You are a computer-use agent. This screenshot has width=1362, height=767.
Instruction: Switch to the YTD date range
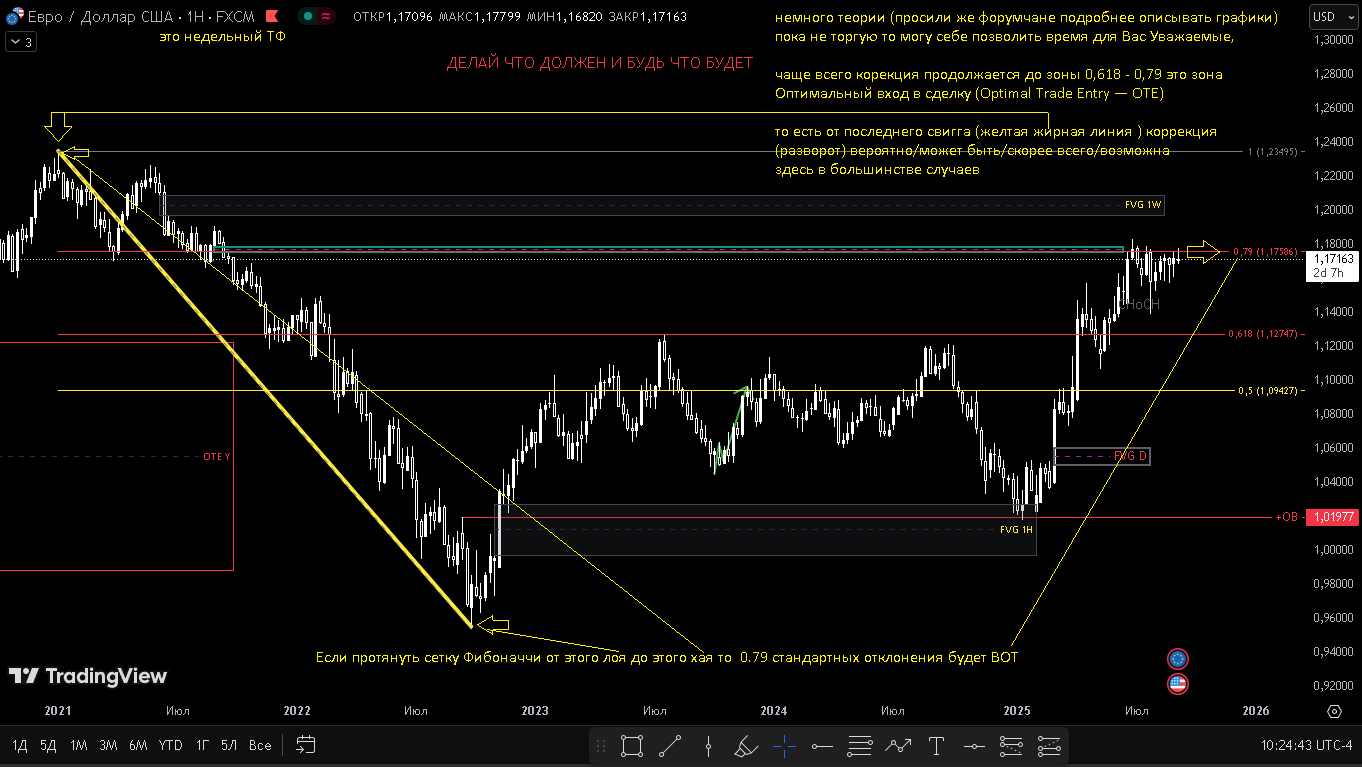tap(170, 745)
